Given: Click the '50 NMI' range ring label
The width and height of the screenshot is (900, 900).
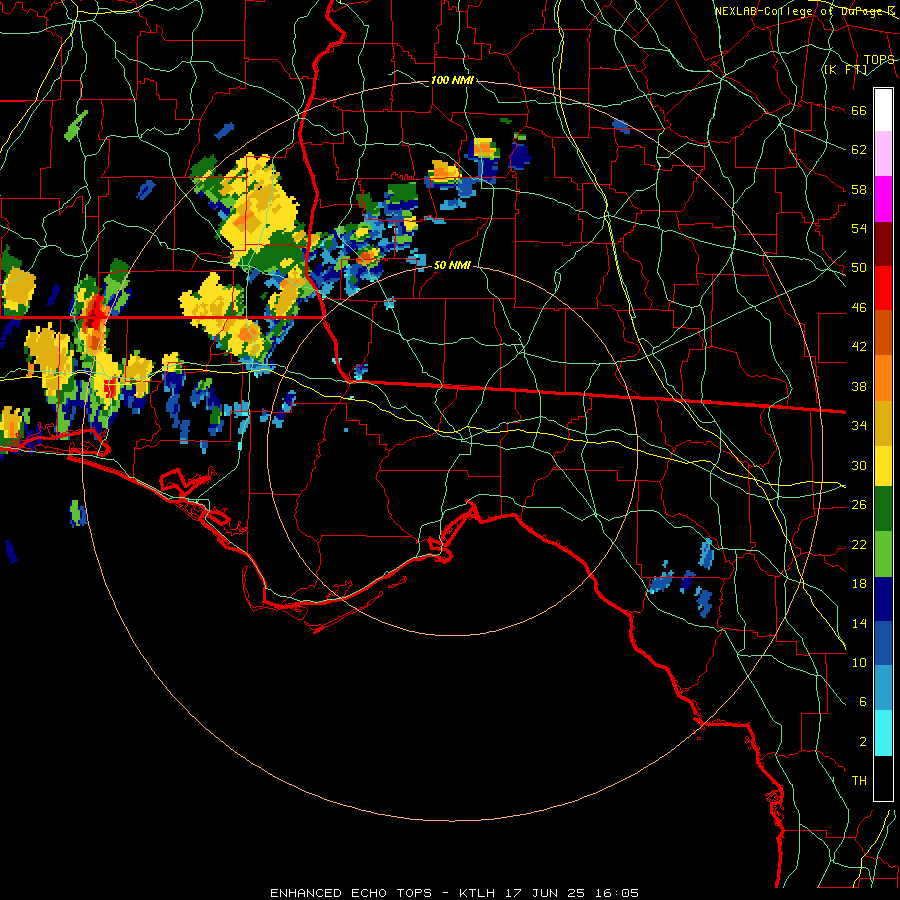Looking at the screenshot, I should click(x=452, y=265).
